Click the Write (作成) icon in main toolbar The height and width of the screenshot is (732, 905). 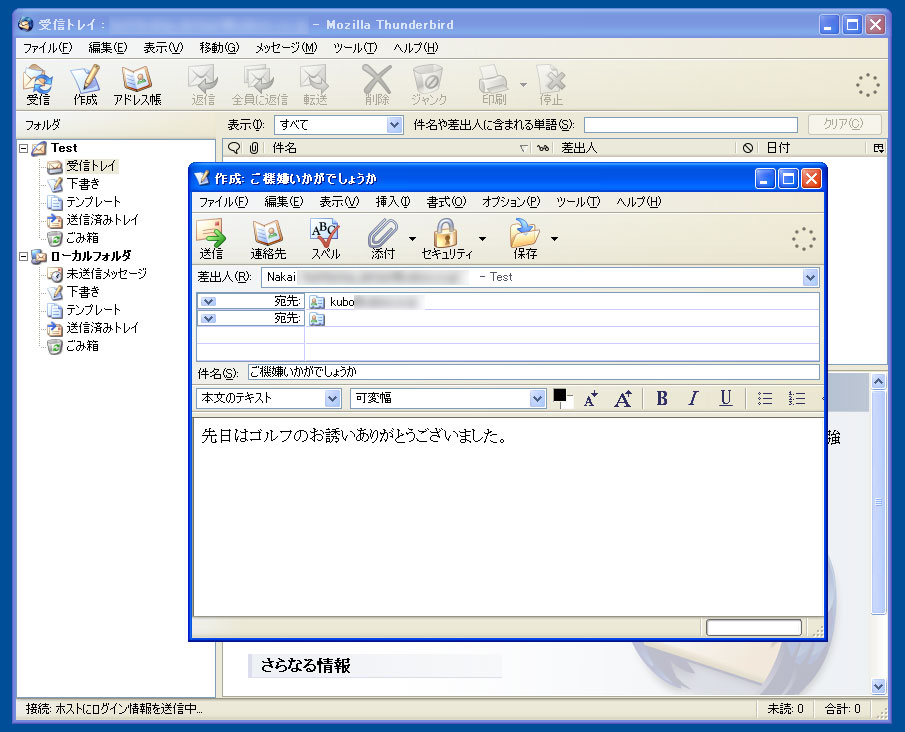[85, 85]
